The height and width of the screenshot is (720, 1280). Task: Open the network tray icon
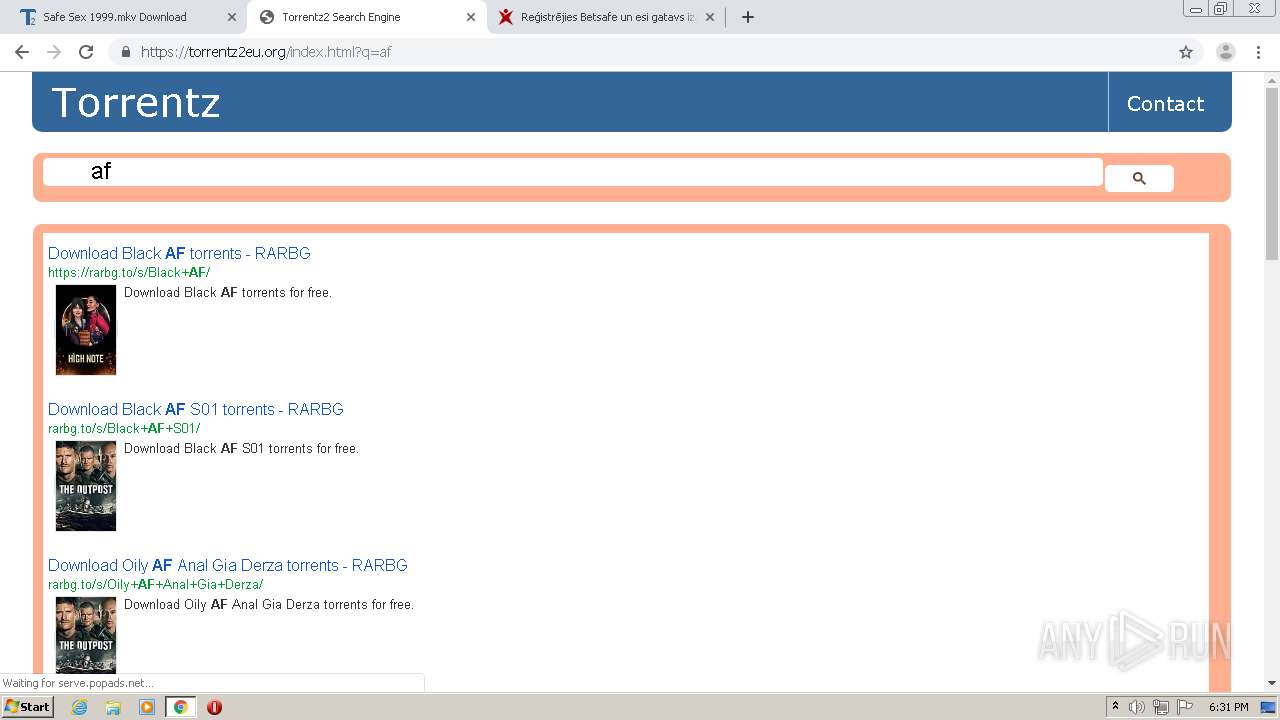[1161, 707]
